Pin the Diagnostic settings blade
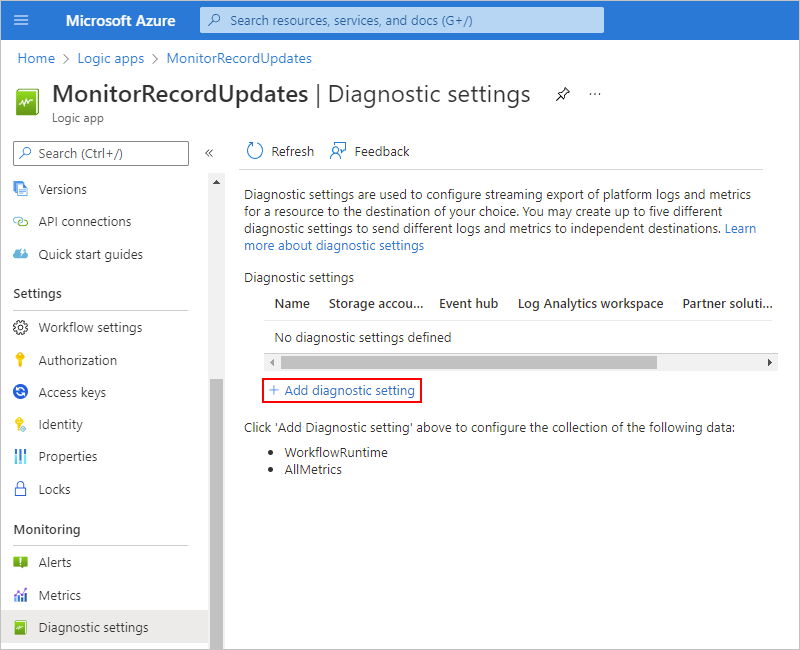Viewport: 800px width, 650px height. (x=562, y=94)
